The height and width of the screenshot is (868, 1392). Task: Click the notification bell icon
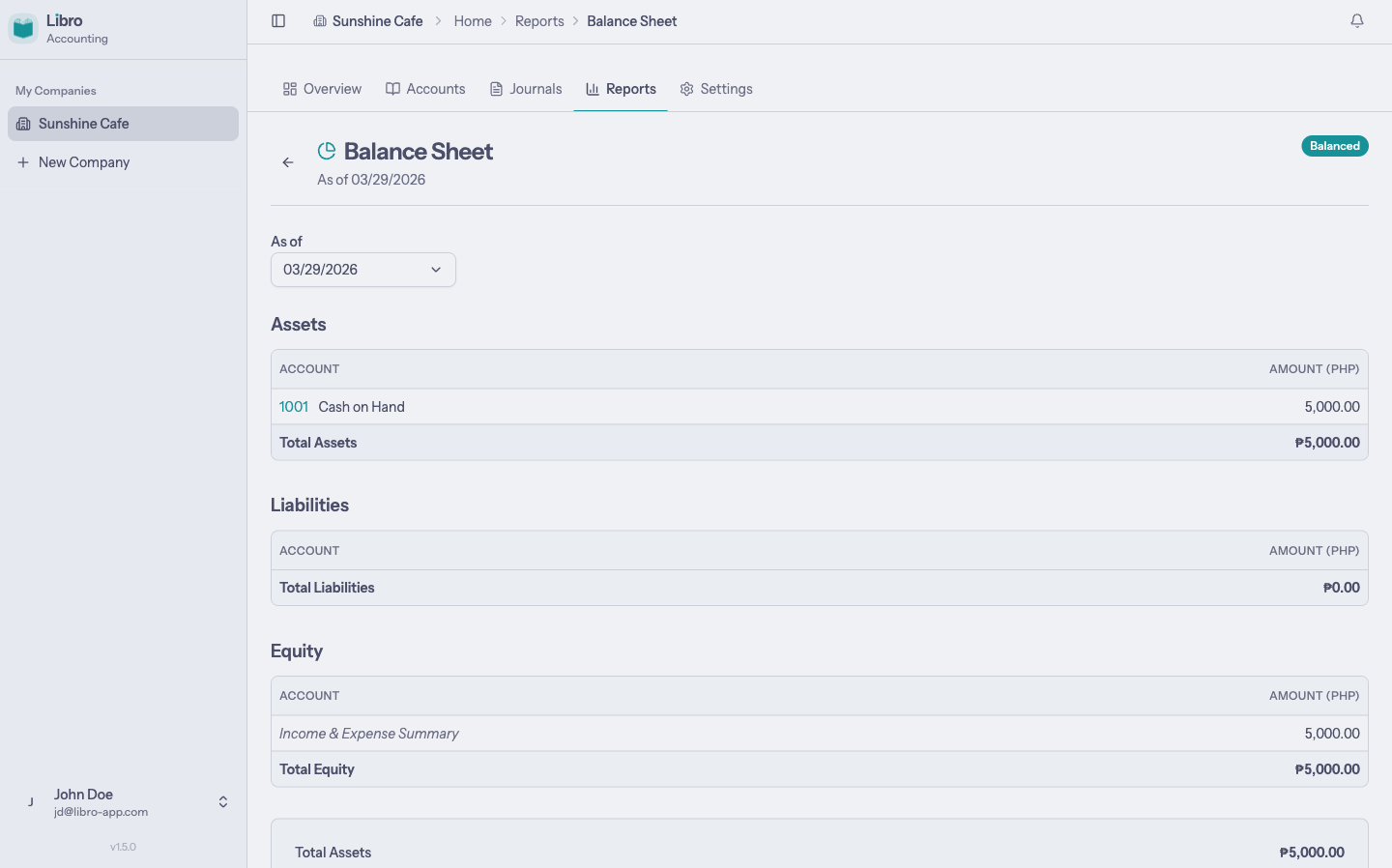tap(1357, 19)
